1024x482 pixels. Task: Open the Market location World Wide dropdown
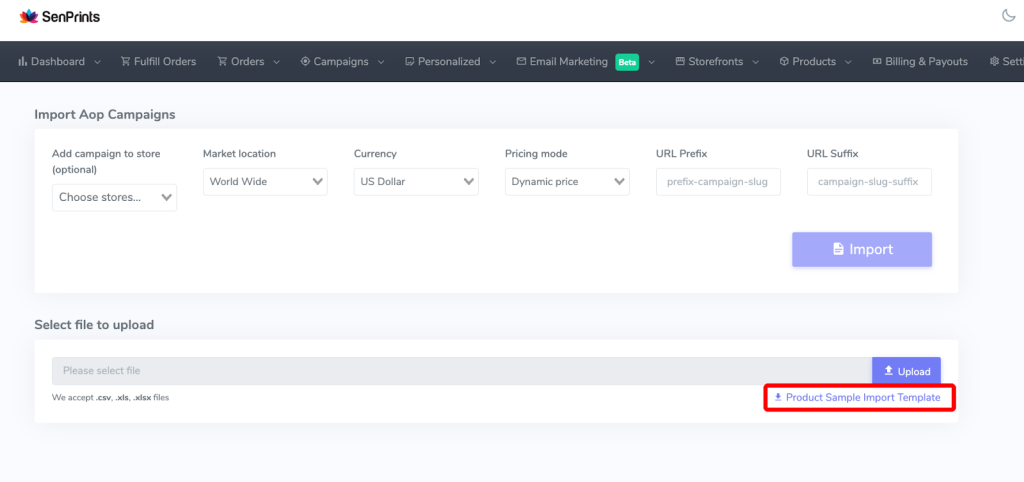point(265,182)
